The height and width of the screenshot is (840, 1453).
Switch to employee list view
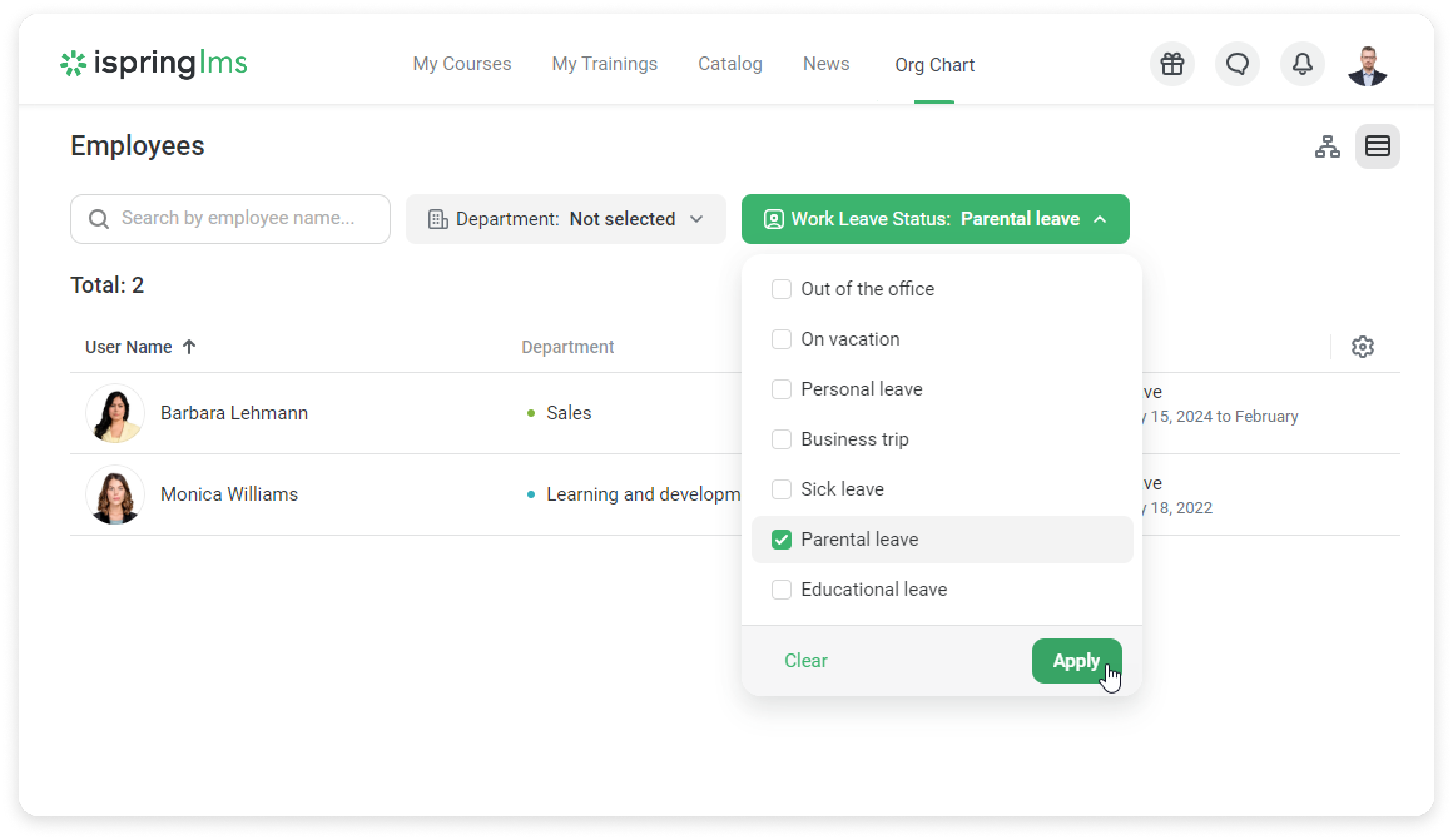[1377, 146]
